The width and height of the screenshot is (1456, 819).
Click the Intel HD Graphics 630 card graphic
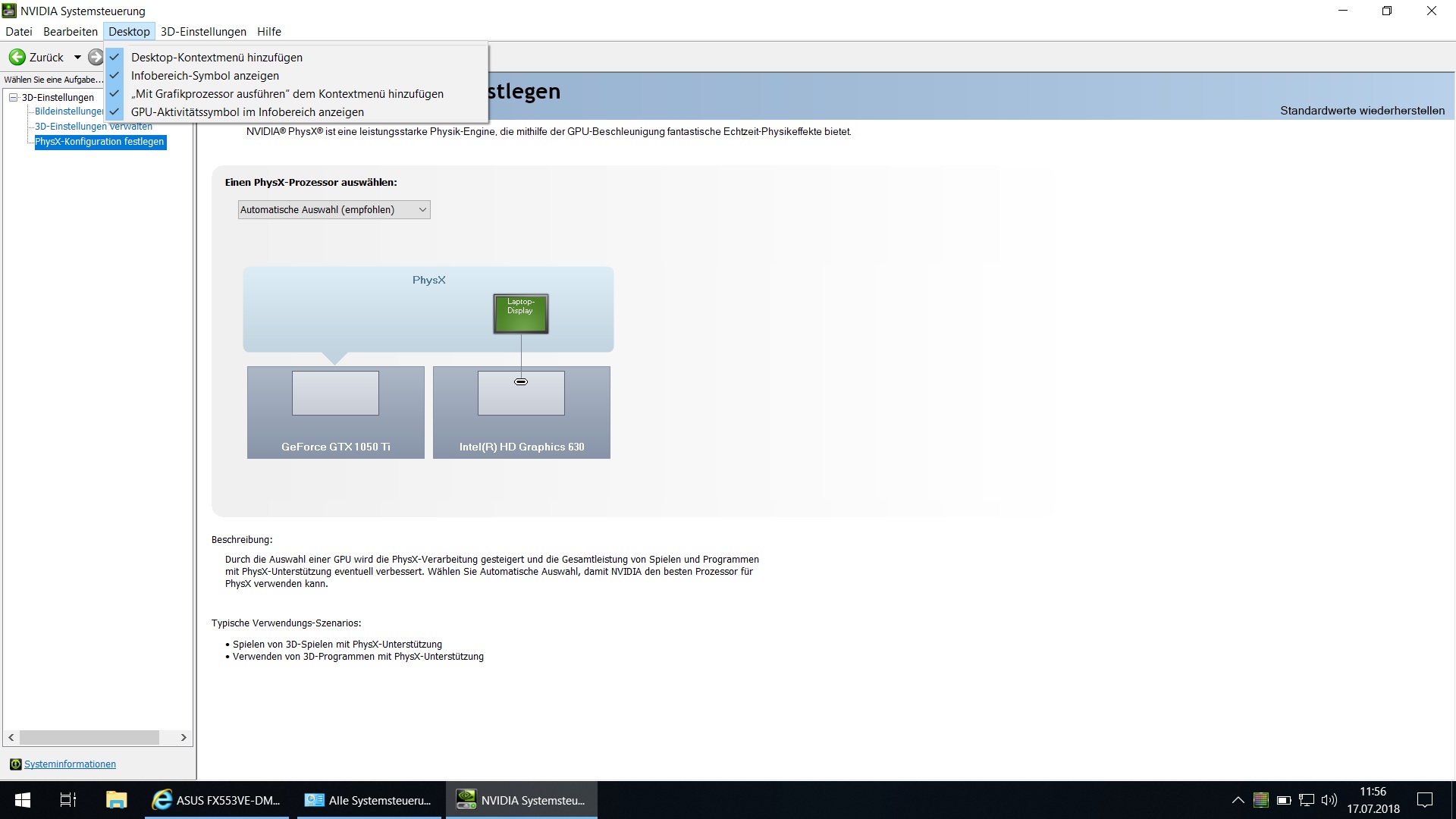click(521, 412)
